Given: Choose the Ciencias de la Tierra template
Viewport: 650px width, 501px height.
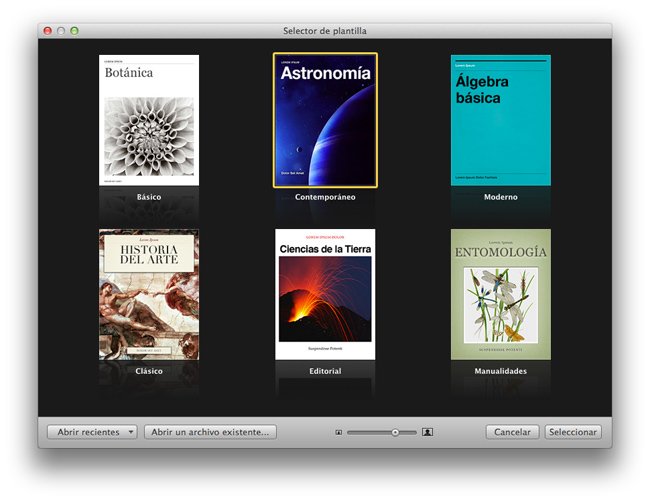Looking at the screenshot, I should pos(325,294).
